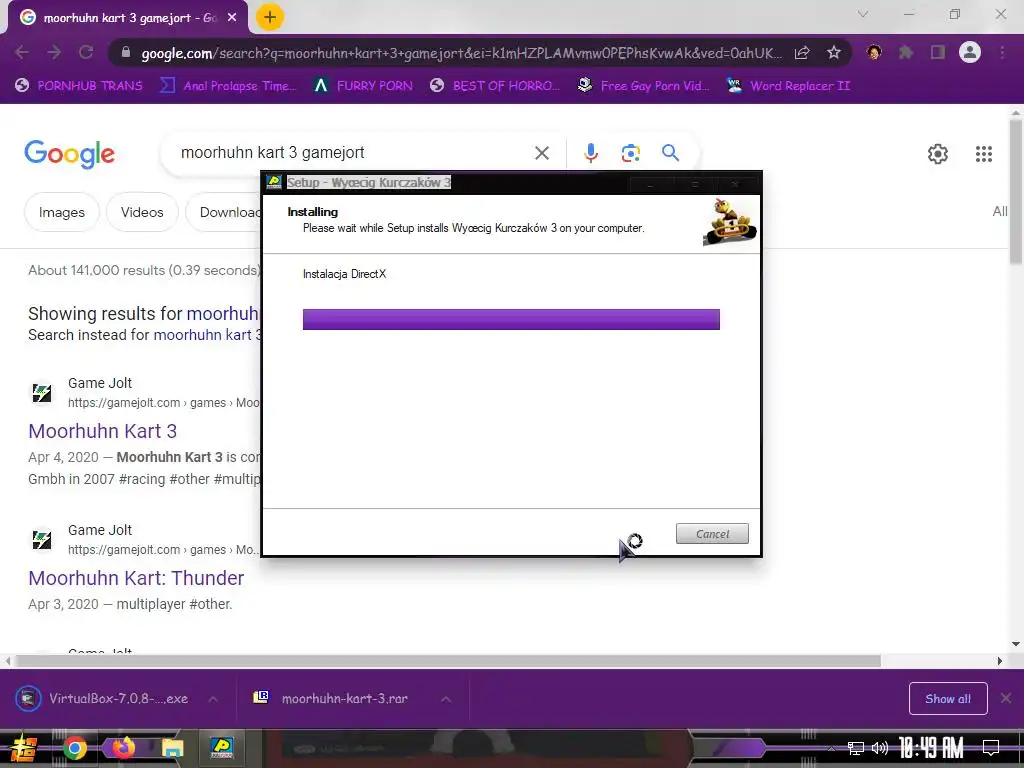Open Firefox from the taskbar
The image size is (1024, 768).
coord(123,748)
